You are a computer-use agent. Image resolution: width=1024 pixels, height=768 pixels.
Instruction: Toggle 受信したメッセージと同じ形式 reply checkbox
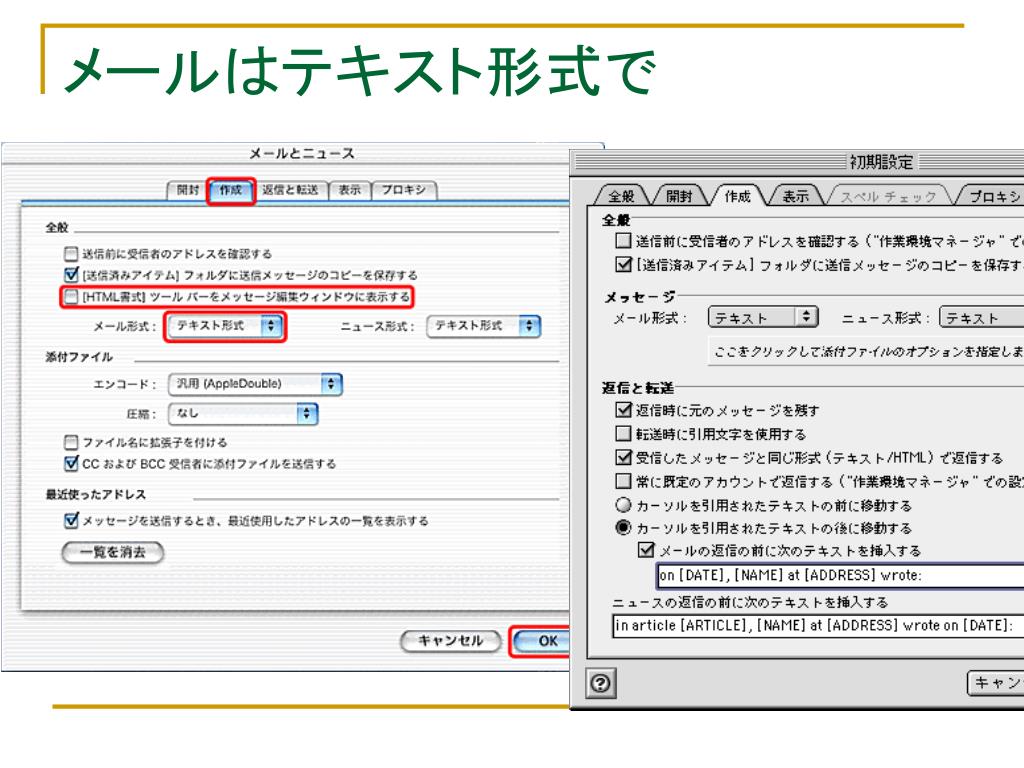pos(623,457)
